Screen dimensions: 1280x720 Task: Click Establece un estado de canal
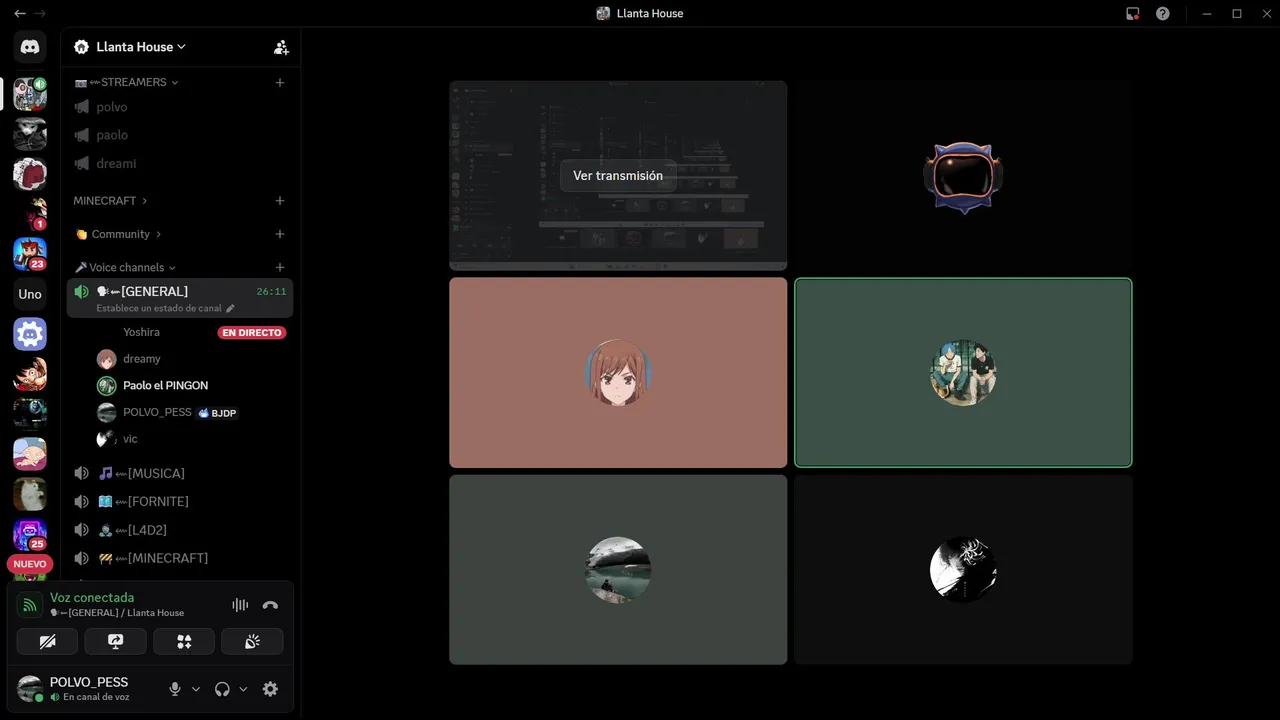pyautogui.click(x=159, y=308)
